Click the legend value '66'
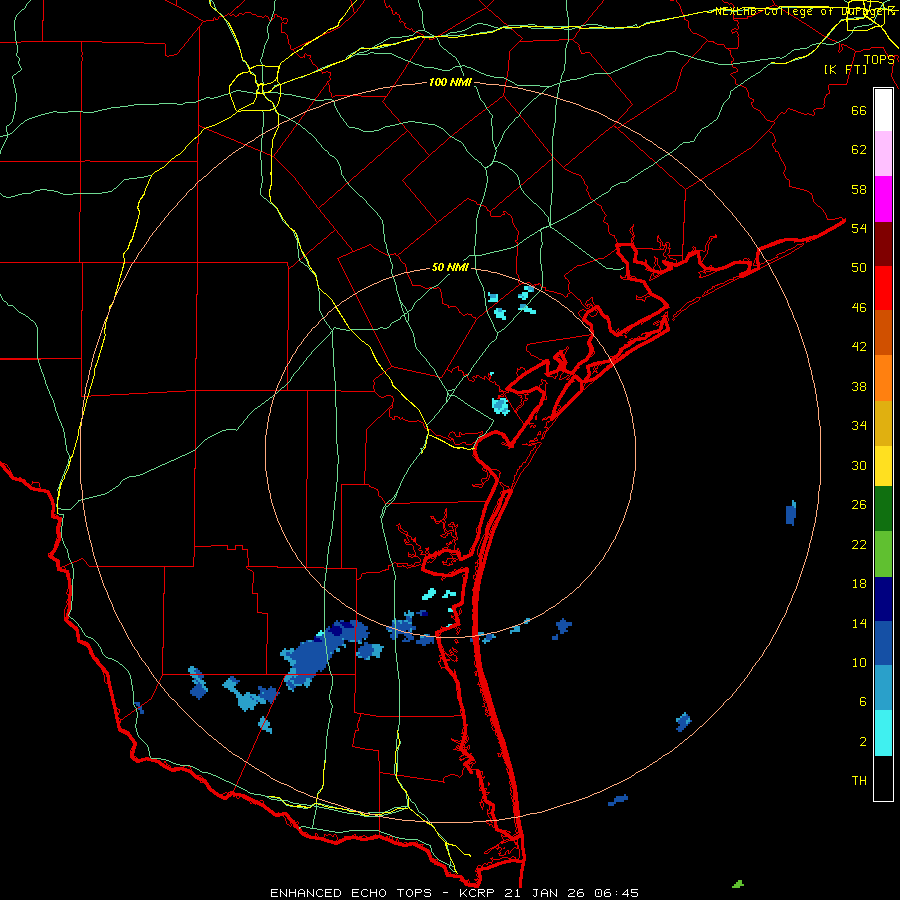900x900 pixels. pos(859,110)
